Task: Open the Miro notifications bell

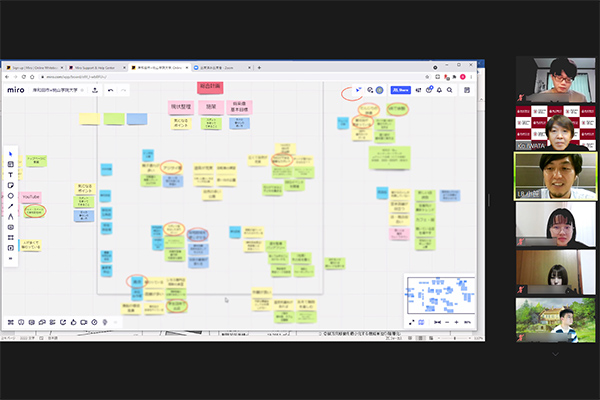Action: pyautogui.click(x=439, y=90)
